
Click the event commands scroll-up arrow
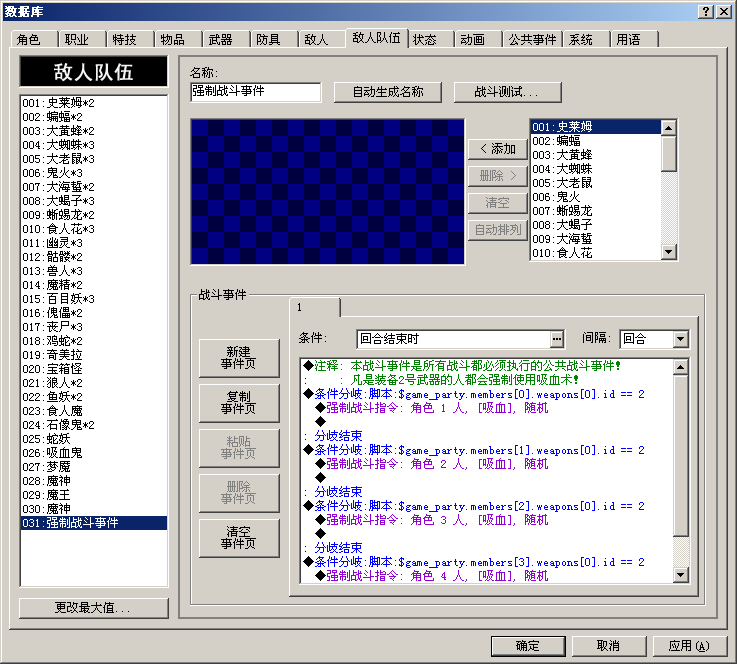pyautogui.click(x=681, y=367)
